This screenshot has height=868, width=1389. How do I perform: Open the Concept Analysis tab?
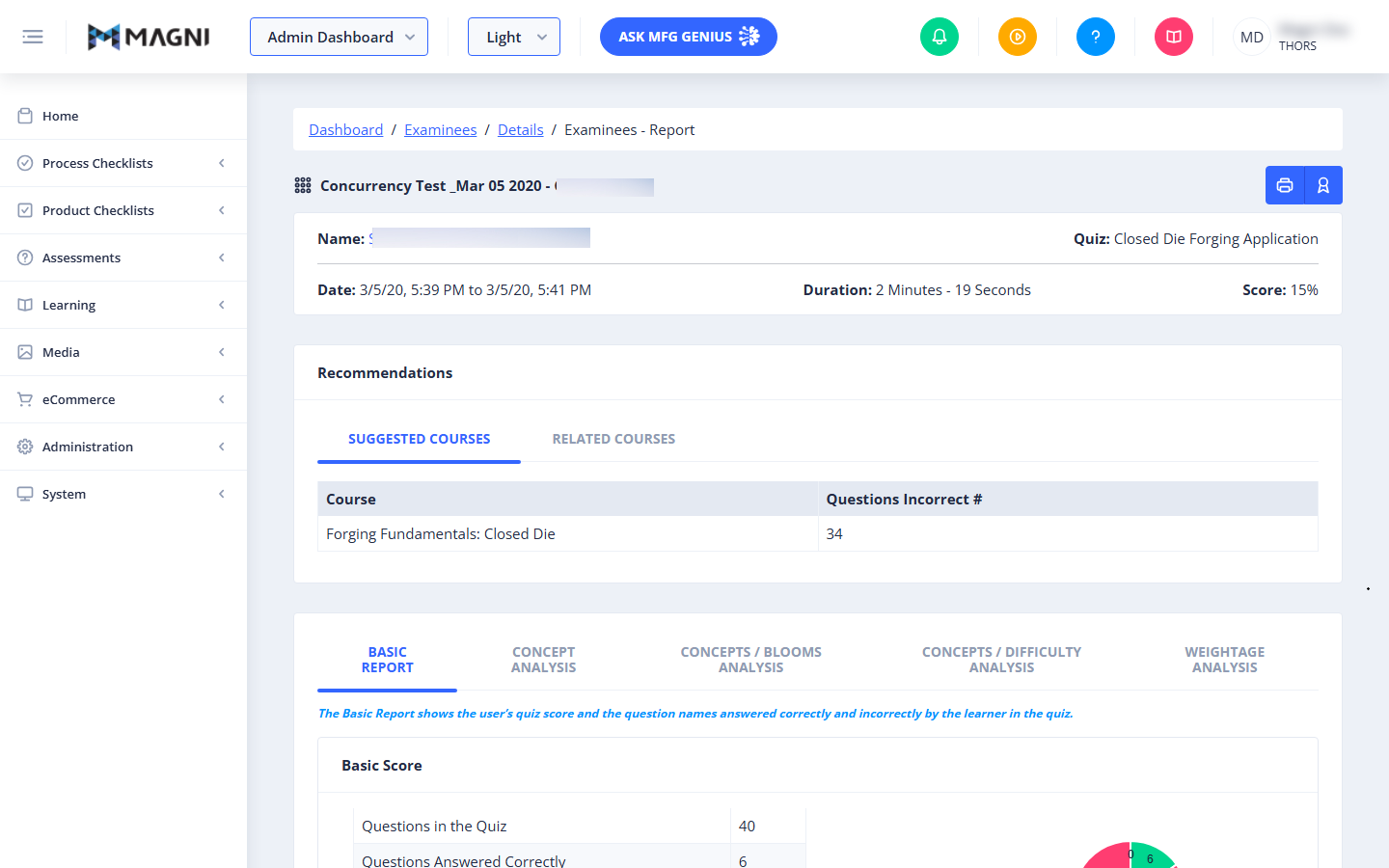[543, 660]
